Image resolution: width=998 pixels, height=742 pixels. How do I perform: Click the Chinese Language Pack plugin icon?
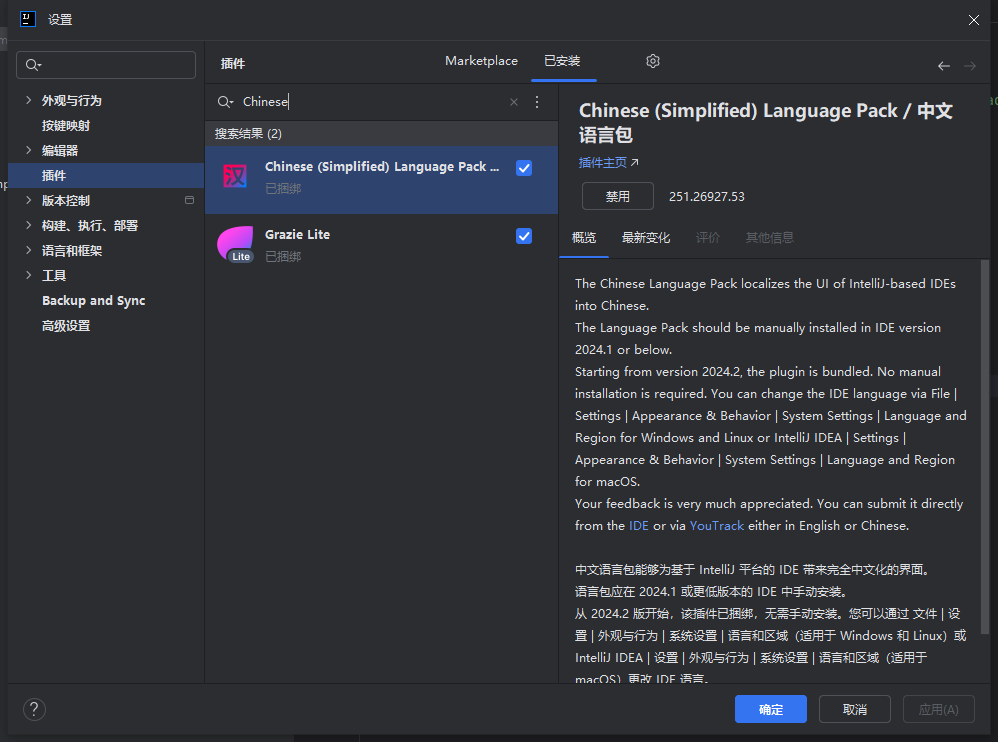[235, 176]
